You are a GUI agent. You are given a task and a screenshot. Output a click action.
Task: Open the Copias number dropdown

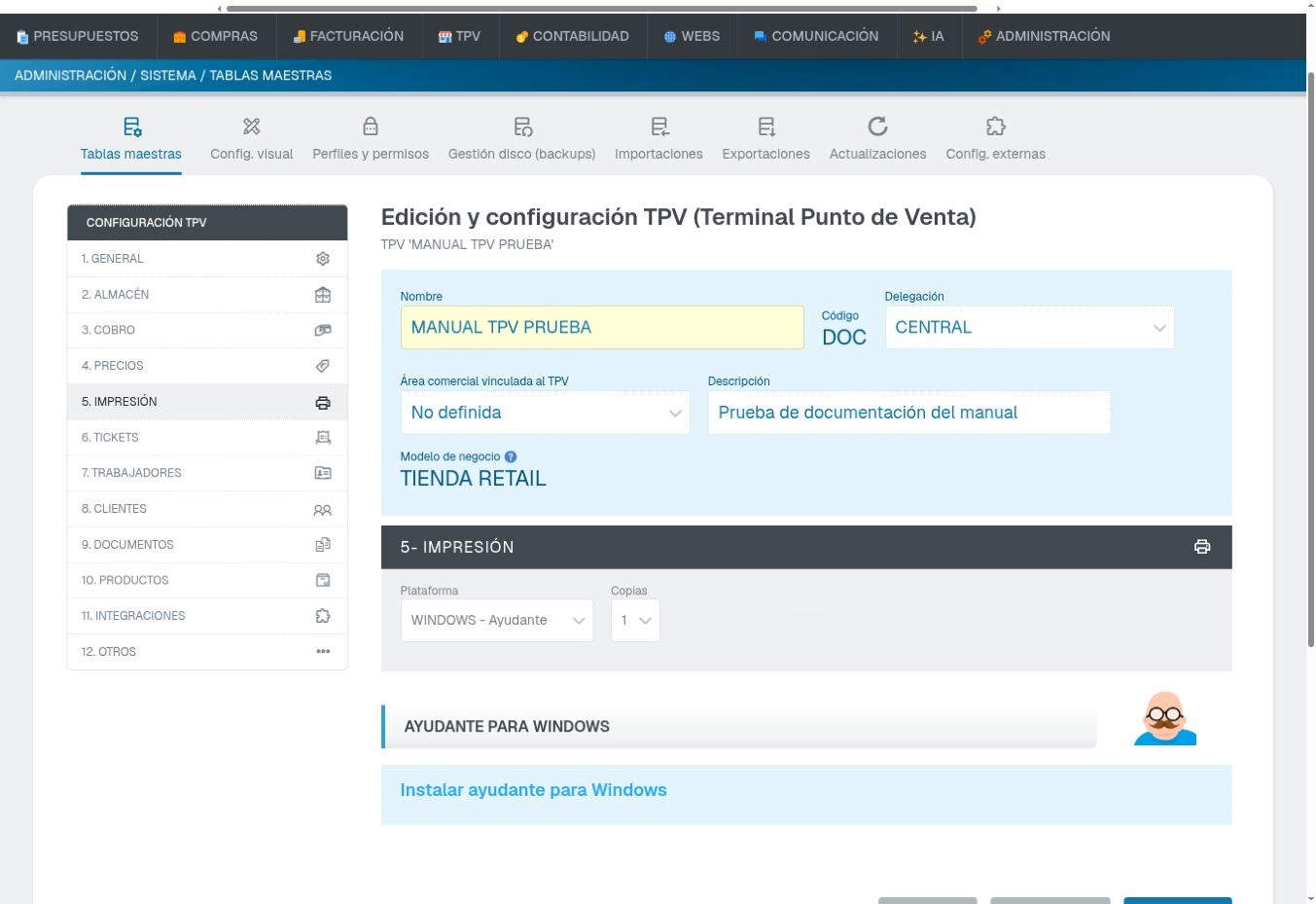tap(635, 620)
